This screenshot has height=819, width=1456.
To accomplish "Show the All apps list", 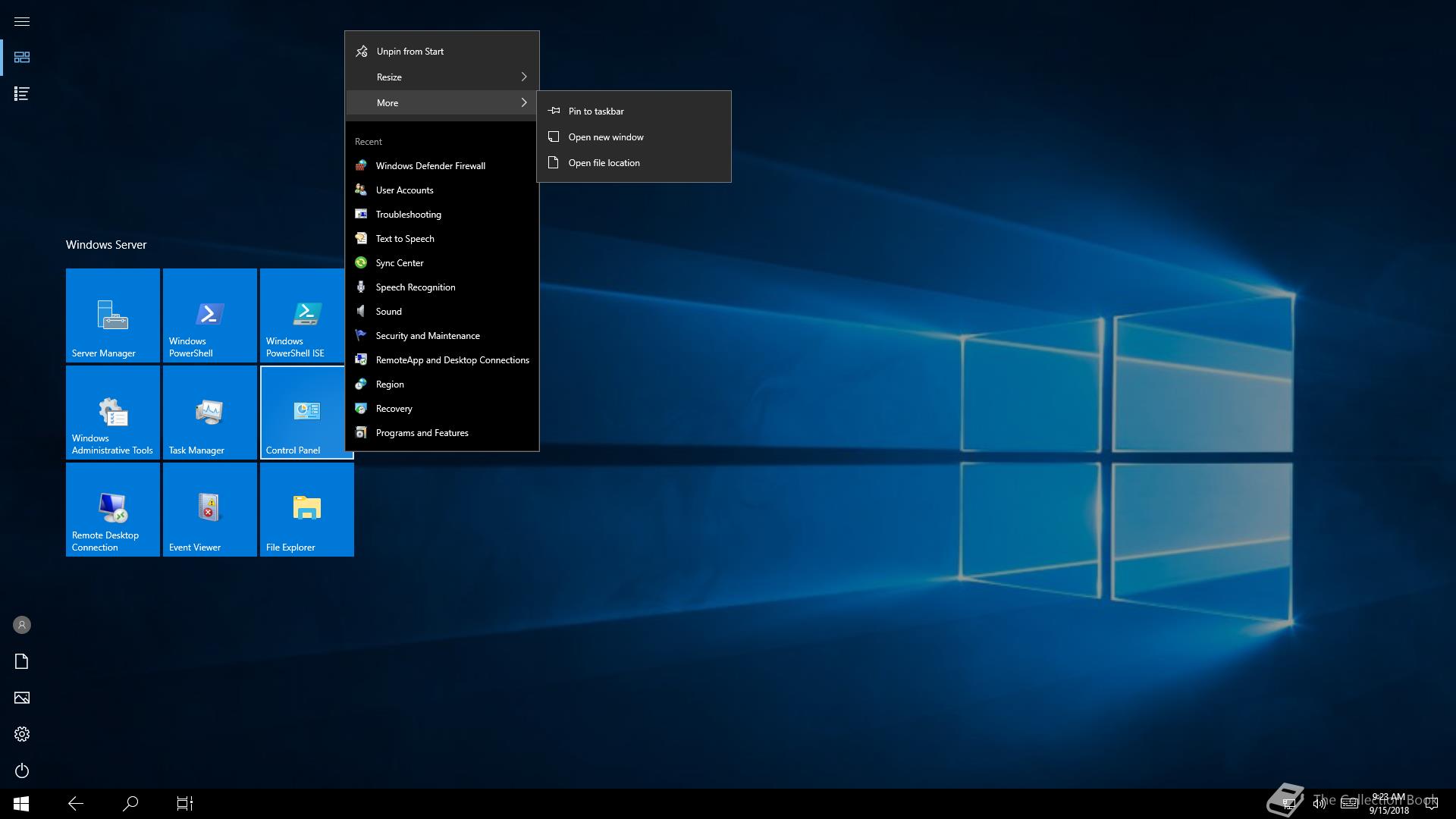I will 22,94.
